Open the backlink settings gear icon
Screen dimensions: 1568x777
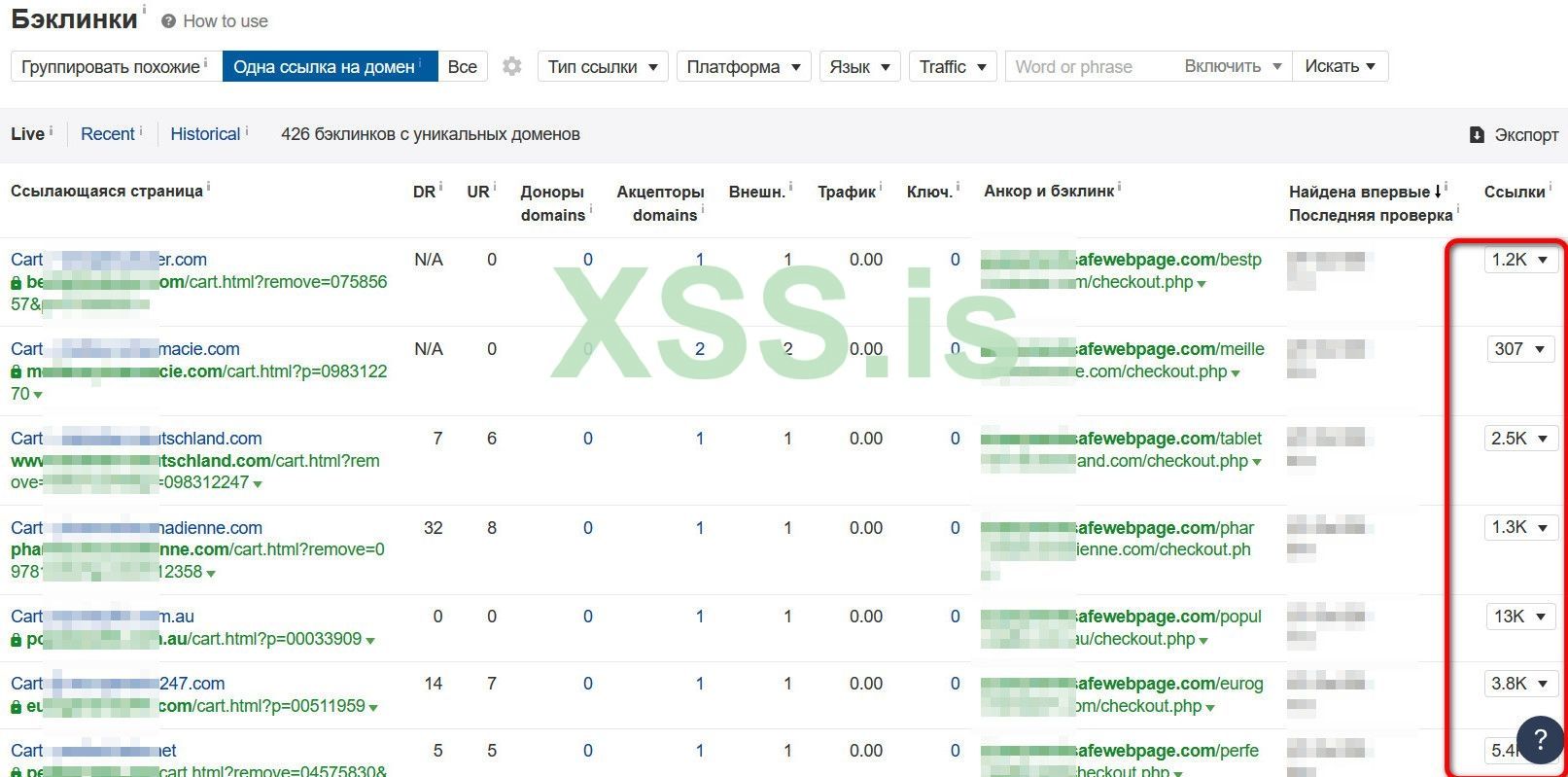pos(511,66)
